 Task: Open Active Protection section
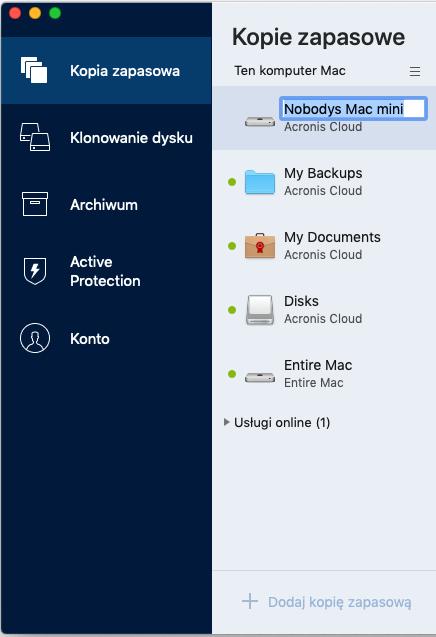tap(106, 271)
